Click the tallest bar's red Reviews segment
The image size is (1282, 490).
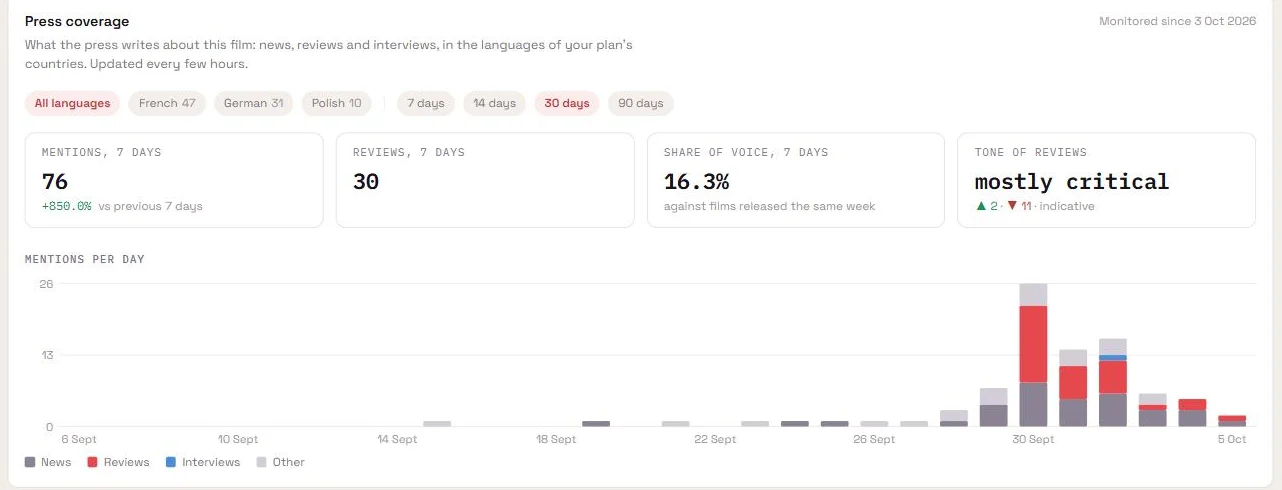point(1033,344)
